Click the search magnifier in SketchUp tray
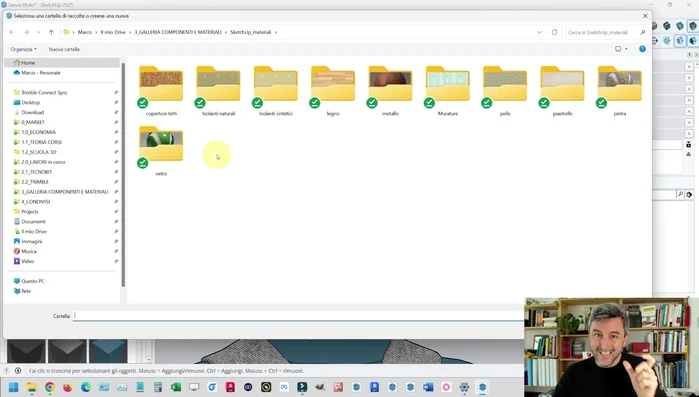Screen dimensions: 699x397 [680, 194]
